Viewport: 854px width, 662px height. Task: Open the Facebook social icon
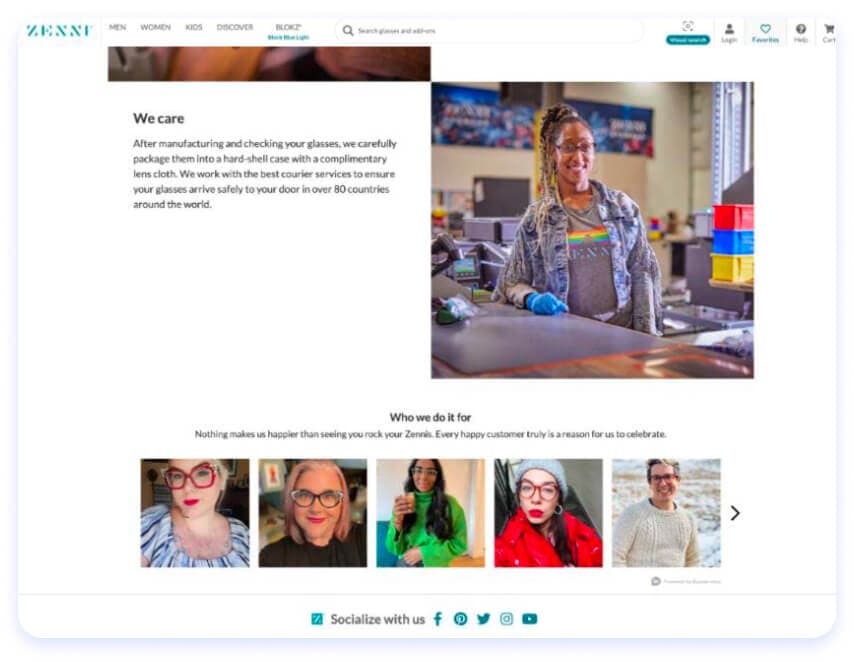point(438,619)
